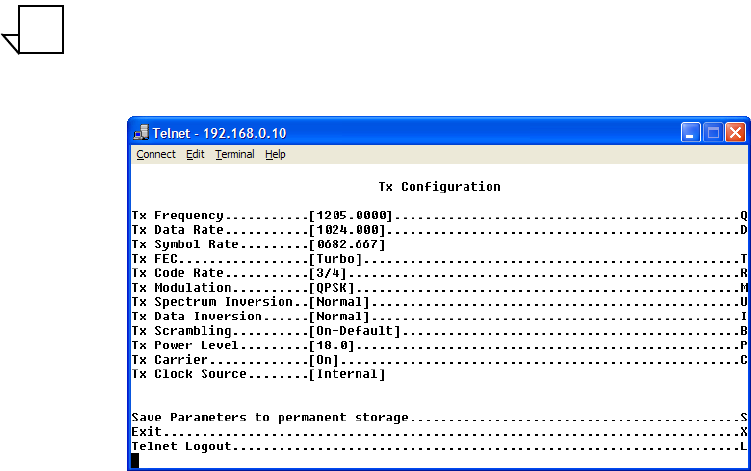Click the Telnet icon in the title bar

141,132
